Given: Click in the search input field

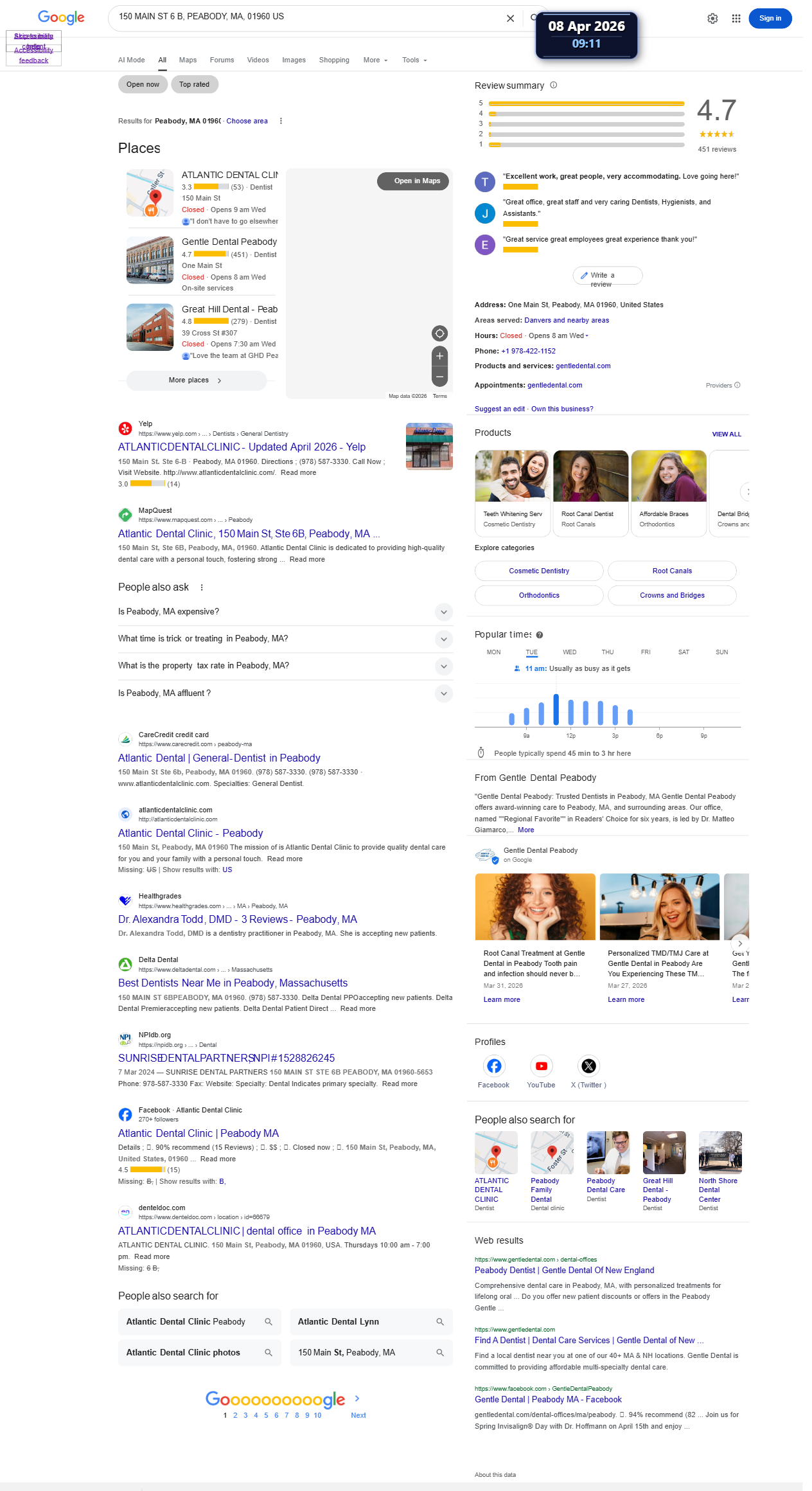Looking at the screenshot, I should pyautogui.click(x=308, y=17).
